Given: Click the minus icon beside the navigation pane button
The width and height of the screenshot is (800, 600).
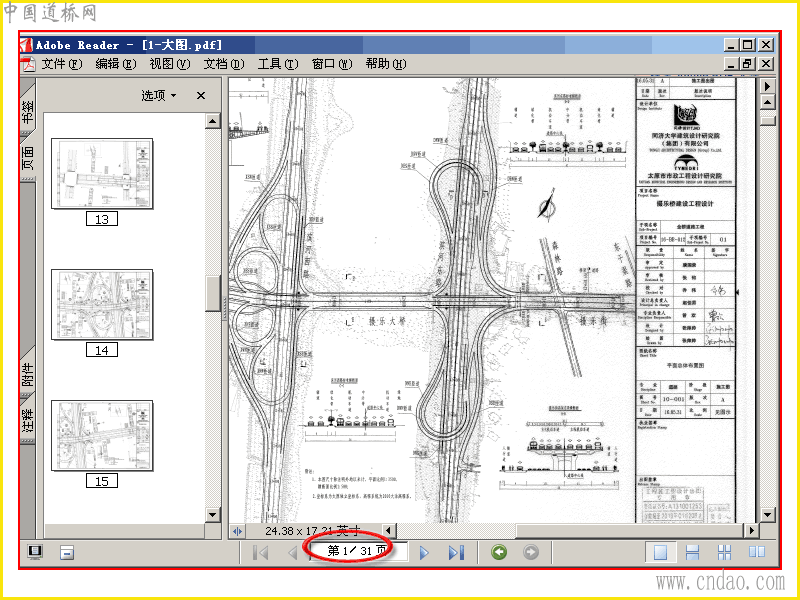Looking at the screenshot, I should point(67,552).
